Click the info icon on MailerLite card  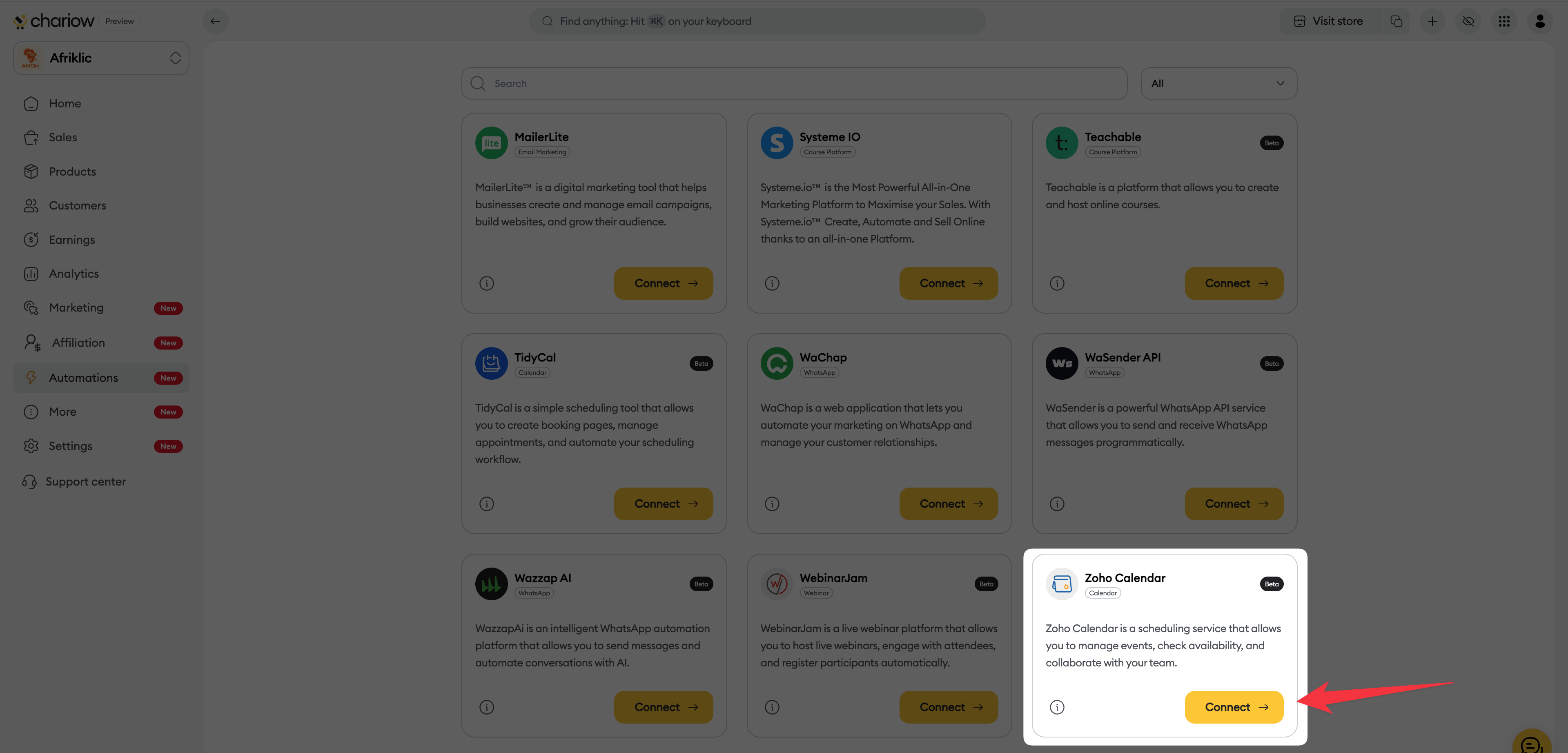tap(486, 283)
